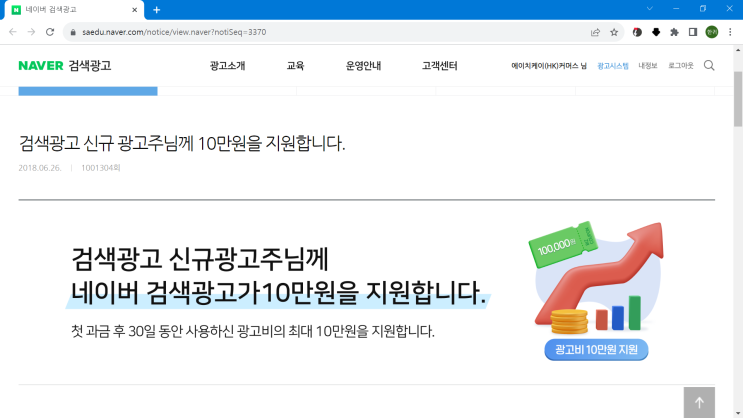
Task: Open a new browser tab
Action: [x=156, y=9]
